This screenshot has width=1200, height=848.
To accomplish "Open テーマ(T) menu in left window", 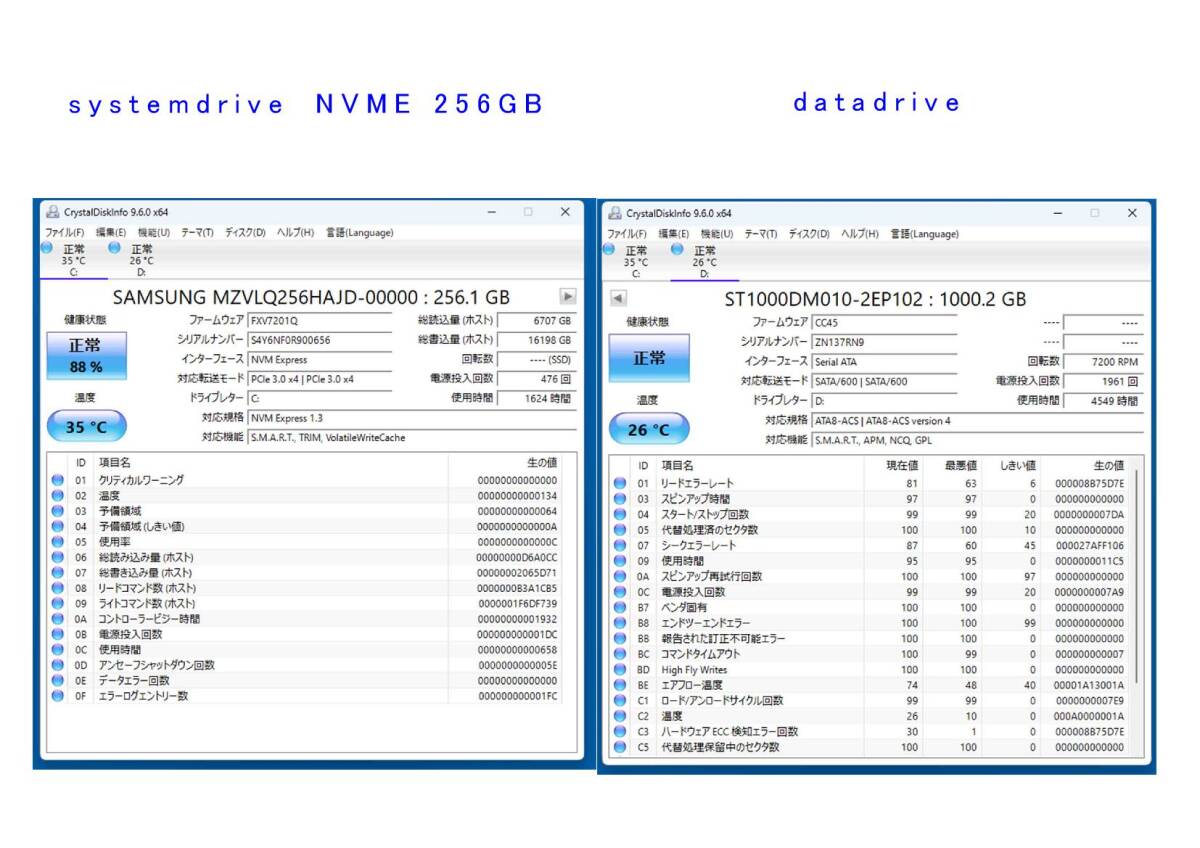I will 197,233.
